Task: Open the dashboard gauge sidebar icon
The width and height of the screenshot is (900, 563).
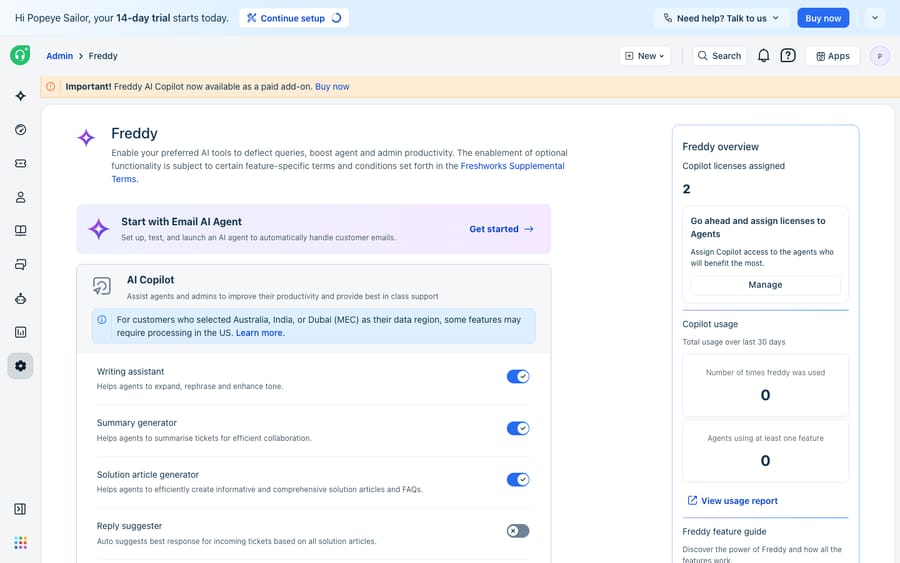Action: pos(21,130)
